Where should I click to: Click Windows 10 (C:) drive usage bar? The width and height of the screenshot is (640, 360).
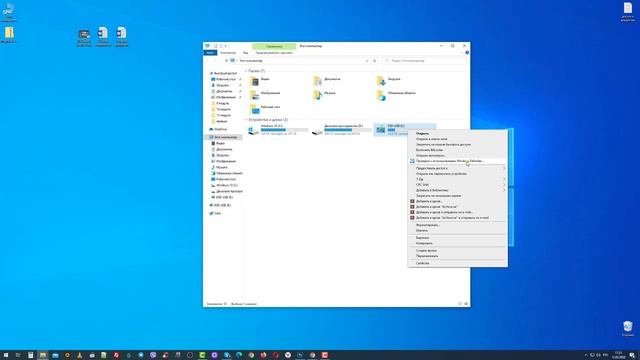click(284, 130)
